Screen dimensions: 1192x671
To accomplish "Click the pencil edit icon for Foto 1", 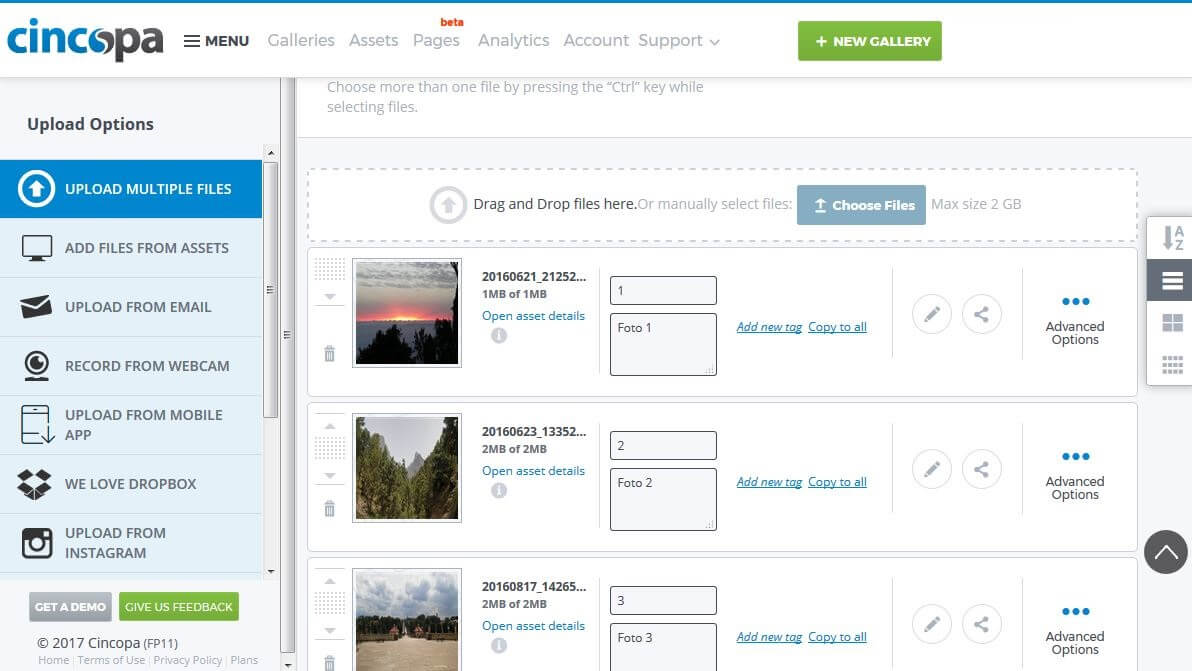I will 931,314.
